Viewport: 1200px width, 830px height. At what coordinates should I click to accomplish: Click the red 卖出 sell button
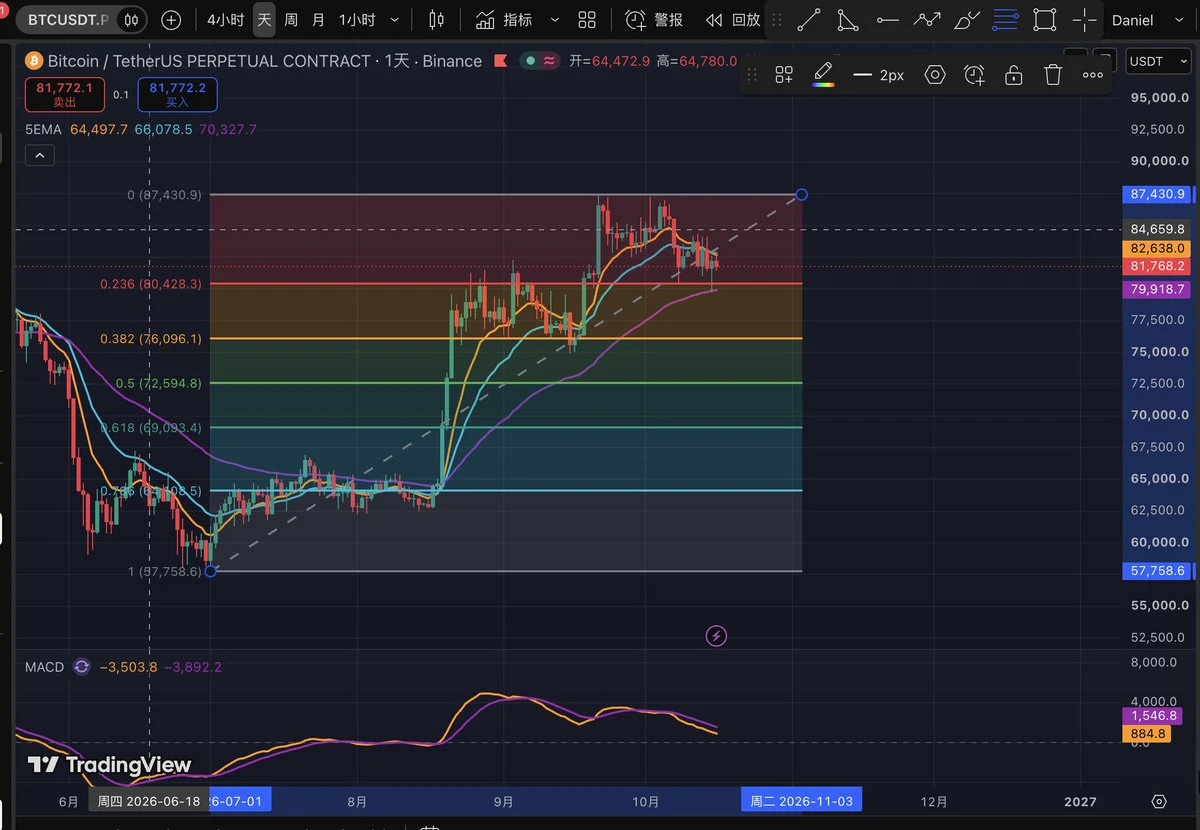(64, 95)
